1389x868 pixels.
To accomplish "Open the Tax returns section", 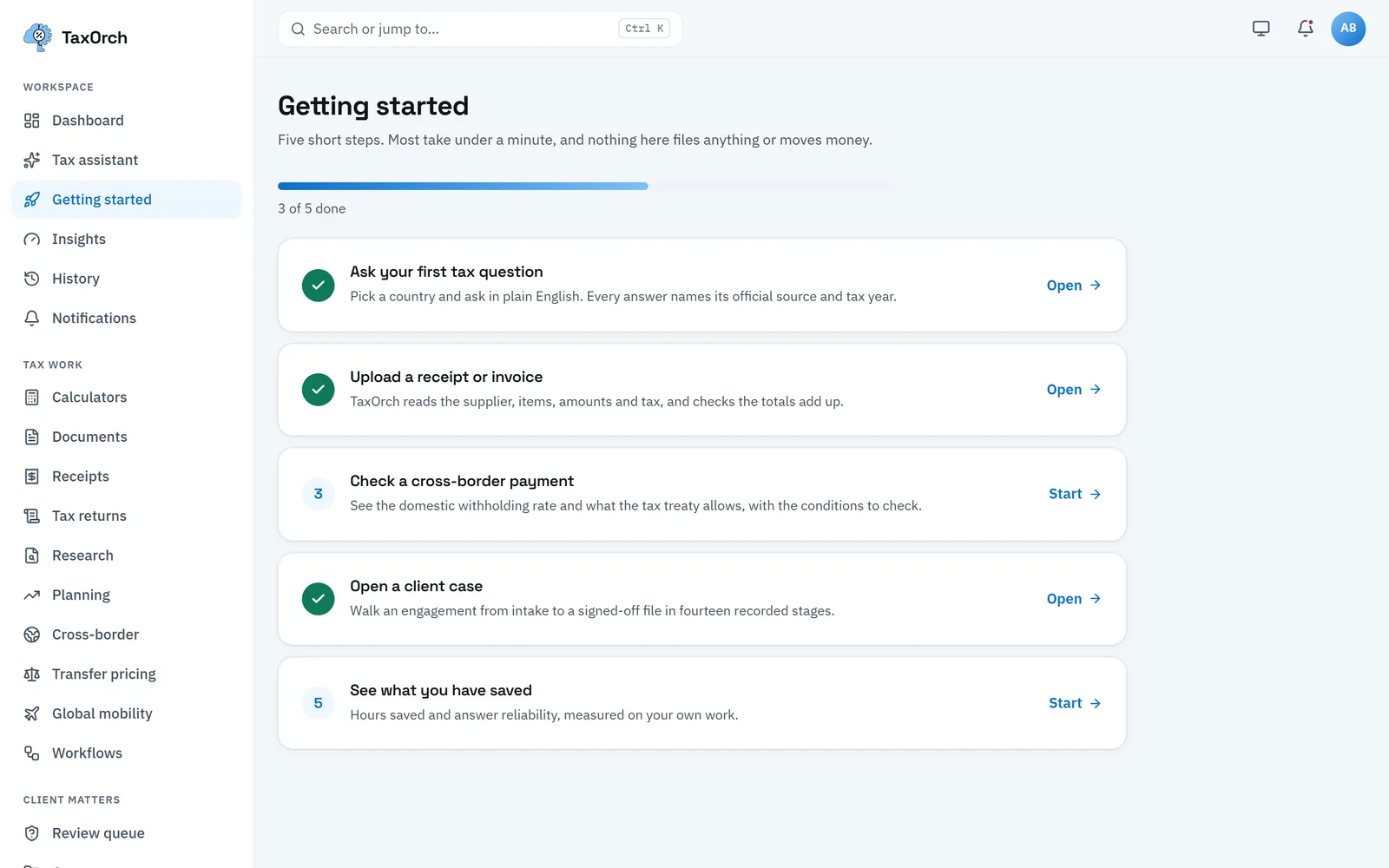I will tap(127, 516).
